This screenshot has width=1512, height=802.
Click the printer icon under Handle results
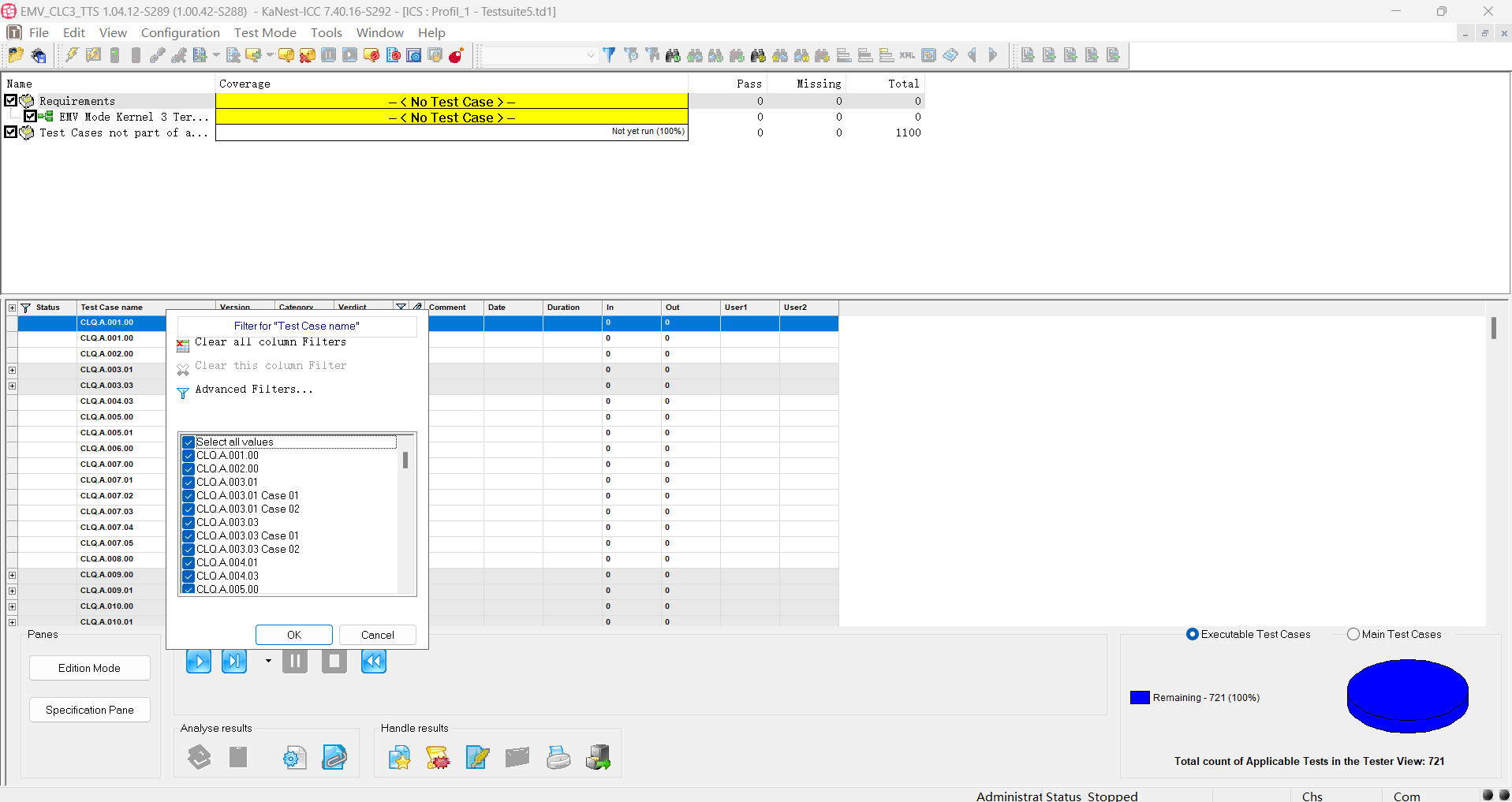[558, 757]
